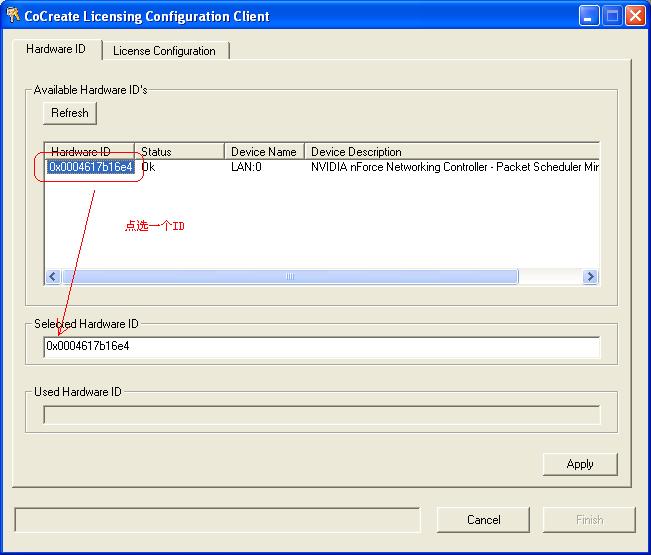This screenshot has width=651, height=555.
Task: Click the status text box at bottom
Action: [217, 520]
